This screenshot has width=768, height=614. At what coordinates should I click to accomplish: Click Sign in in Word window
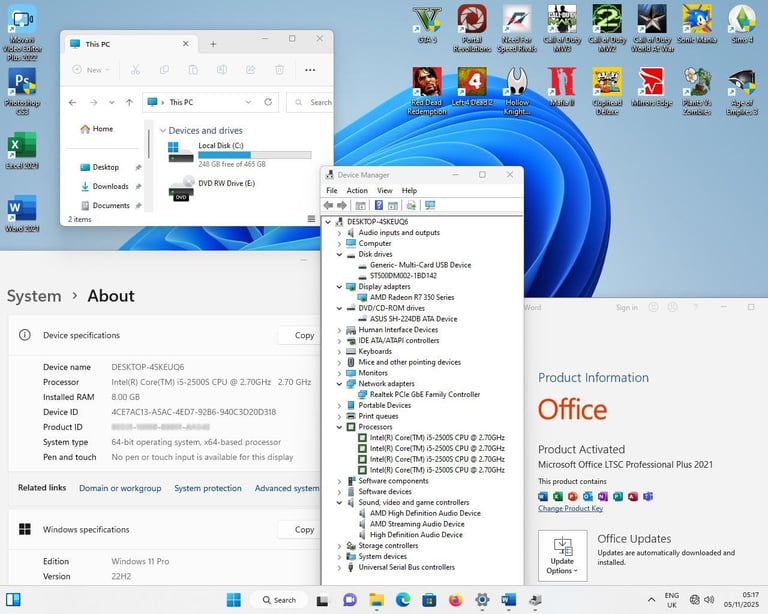point(626,307)
